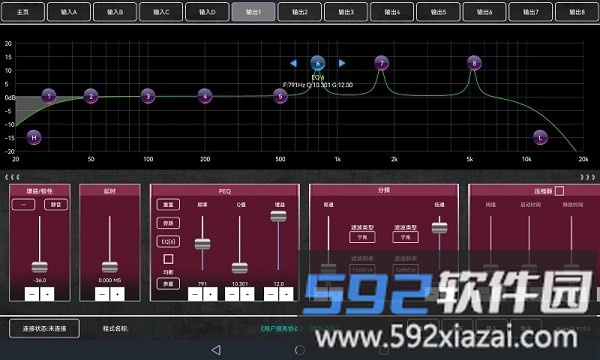Select EQ band node 8 on graph
The height and width of the screenshot is (360, 600).
[474, 64]
